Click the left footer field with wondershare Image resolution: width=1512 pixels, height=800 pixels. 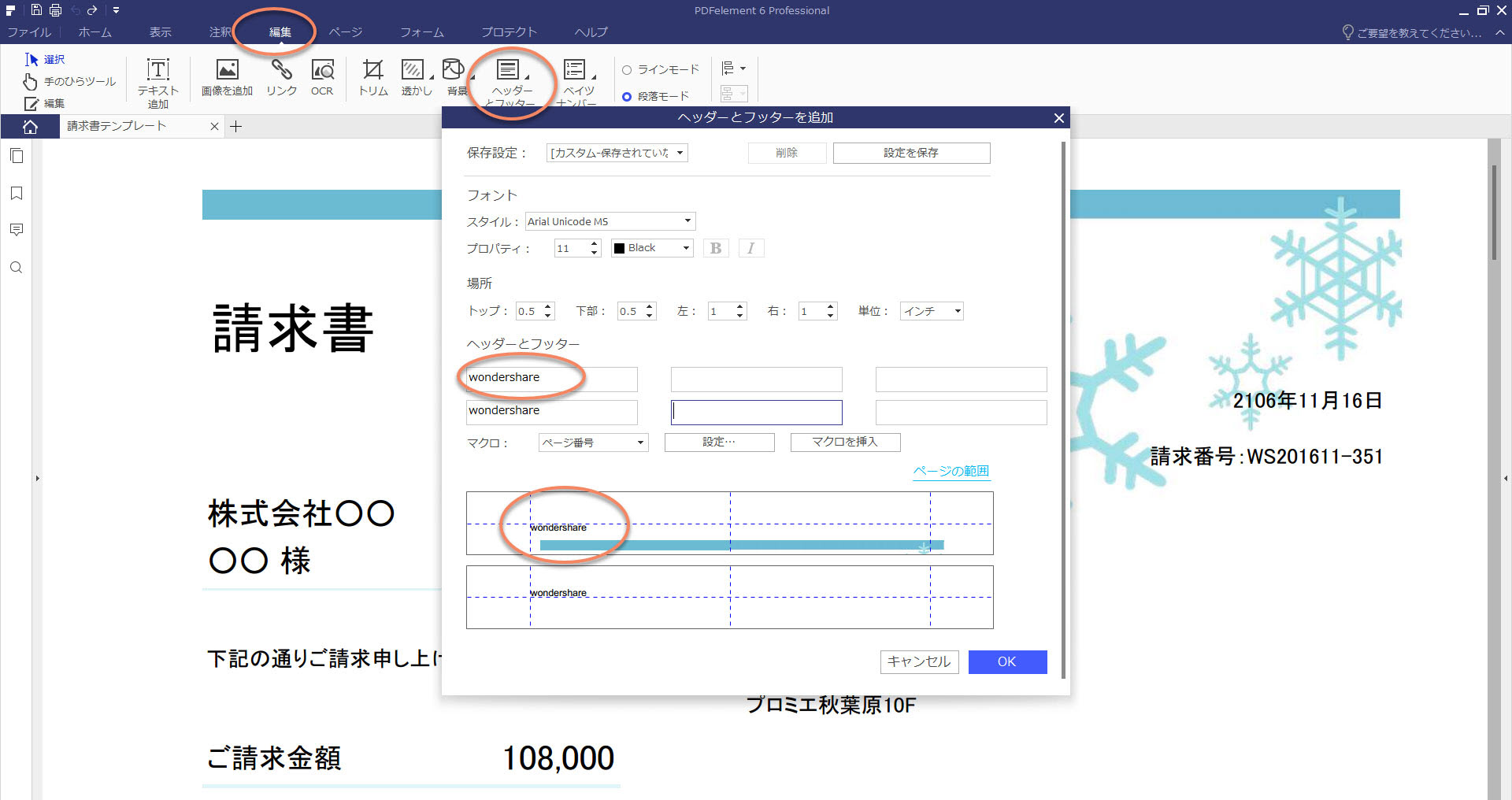[x=551, y=412]
